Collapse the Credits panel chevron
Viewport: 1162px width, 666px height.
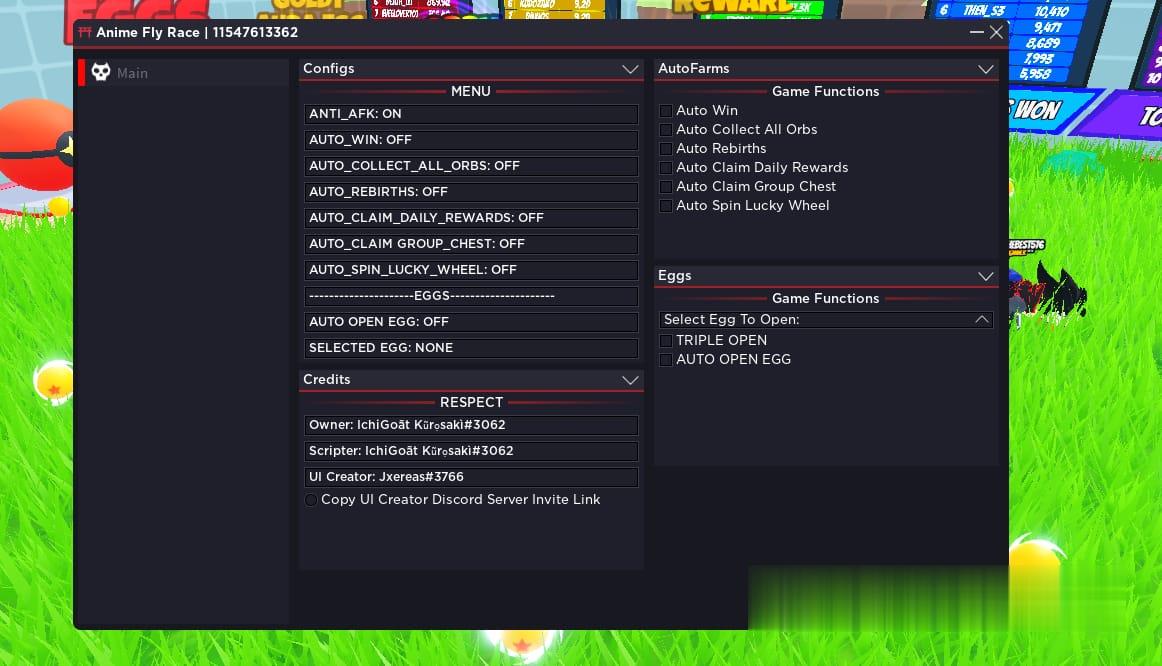pyautogui.click(x=630, y=380)
